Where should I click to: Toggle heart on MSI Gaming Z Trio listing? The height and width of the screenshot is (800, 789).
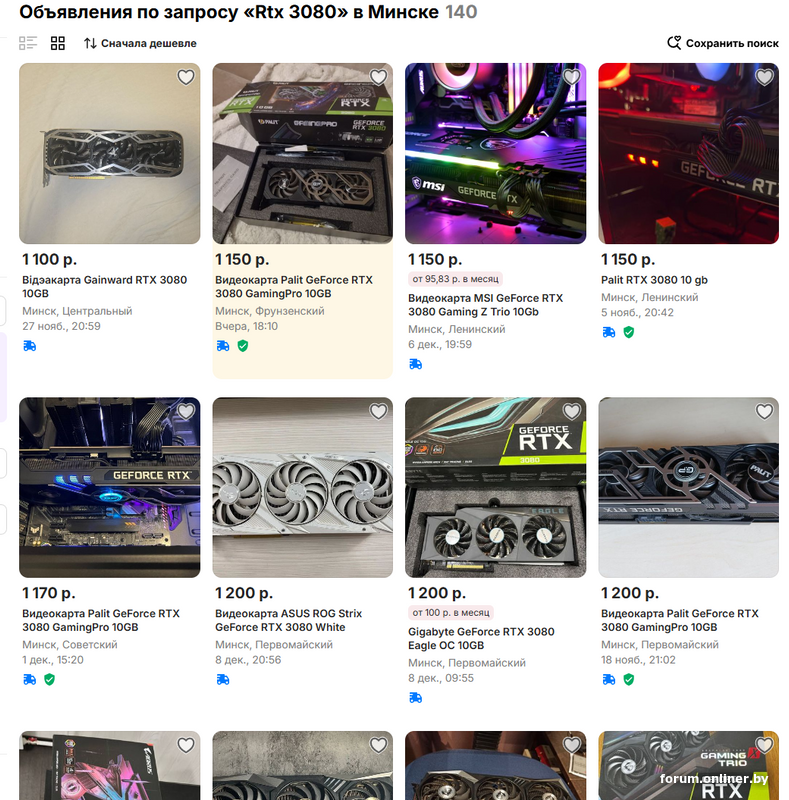tap(572, 77)
